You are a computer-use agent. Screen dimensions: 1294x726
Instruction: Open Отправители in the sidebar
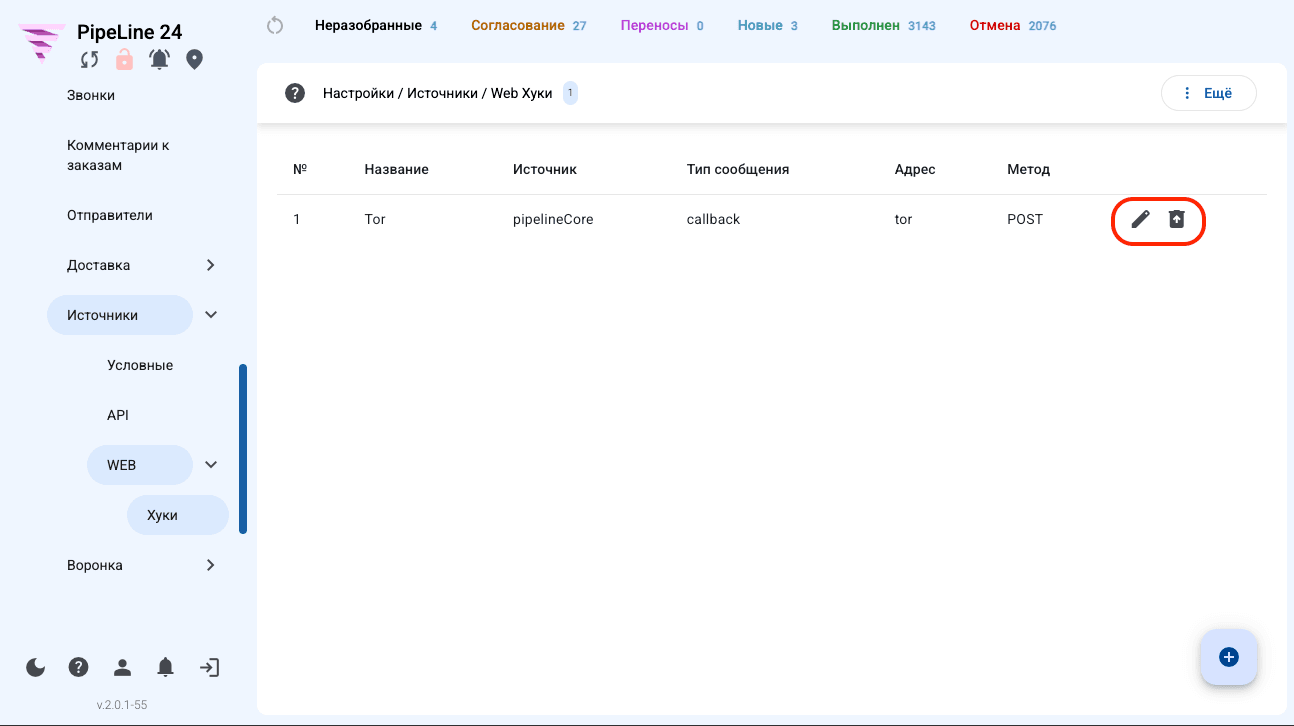pyautogui.click(x=110, y=215)
